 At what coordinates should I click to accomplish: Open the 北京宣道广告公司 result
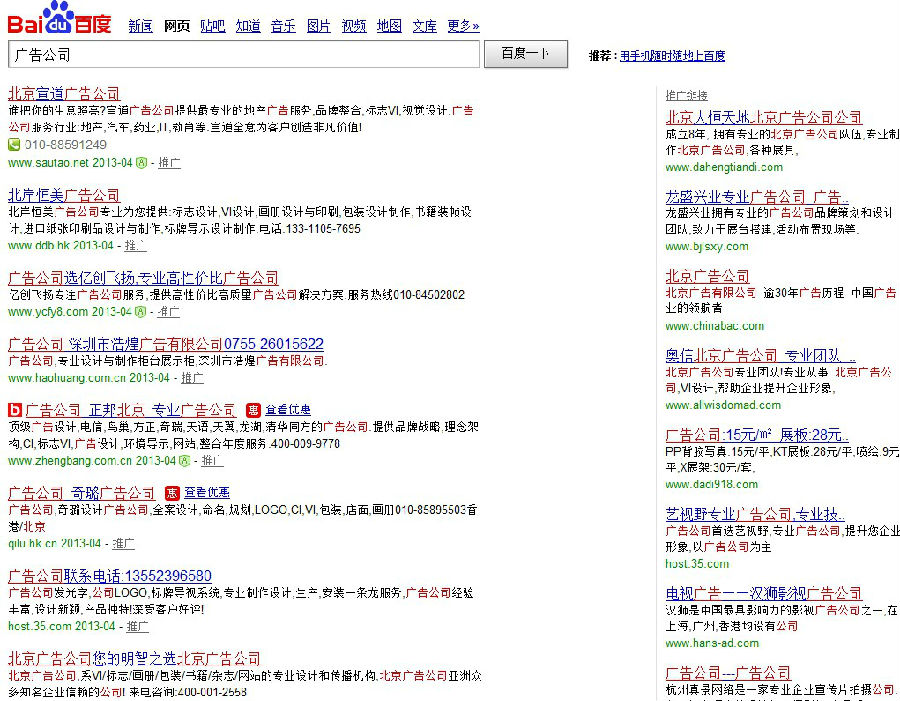[x=64, y=94]
